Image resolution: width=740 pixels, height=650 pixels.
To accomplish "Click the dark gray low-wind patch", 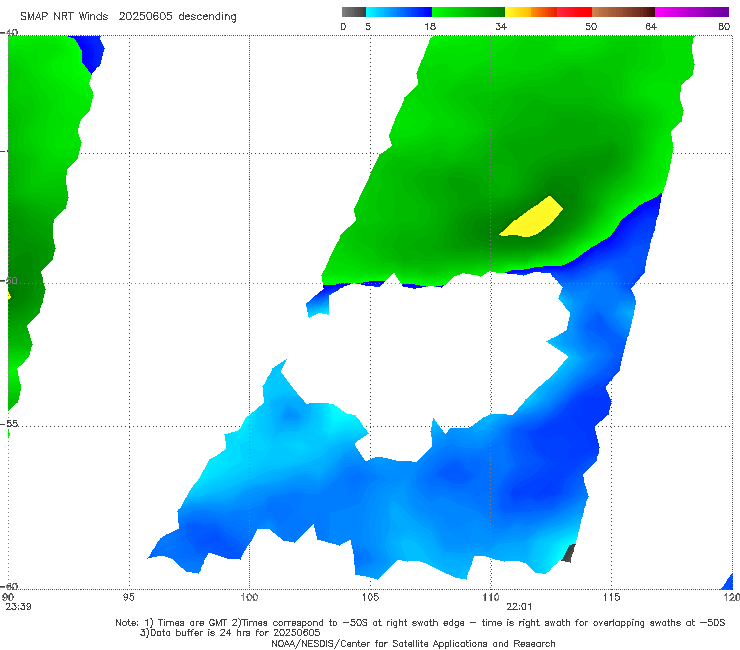I will 569,553.
